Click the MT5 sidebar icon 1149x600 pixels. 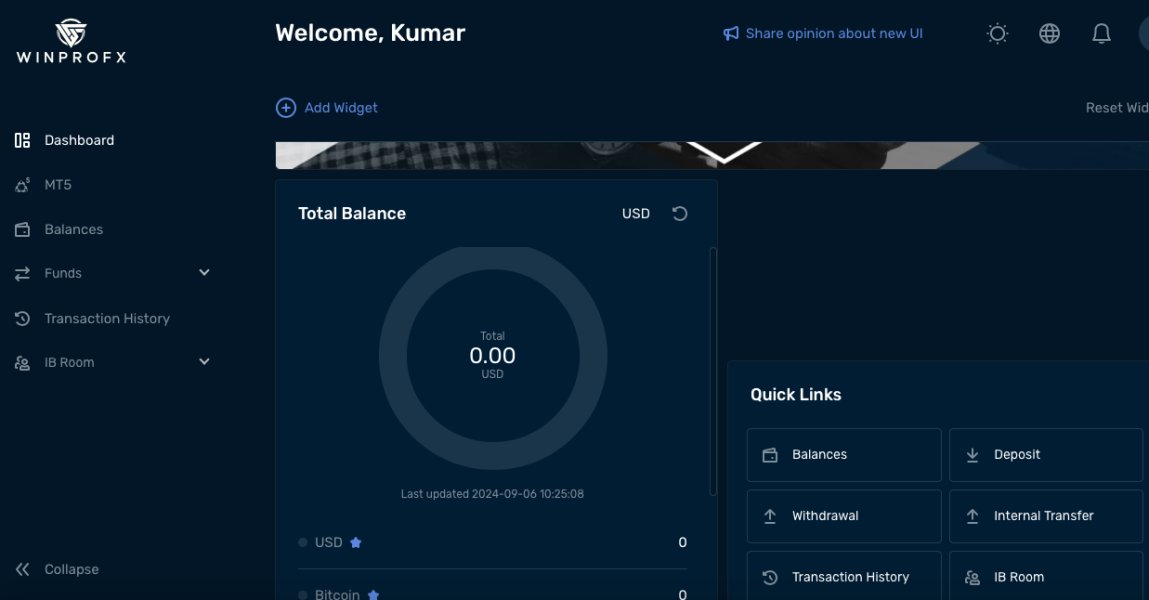pos(23,185)
